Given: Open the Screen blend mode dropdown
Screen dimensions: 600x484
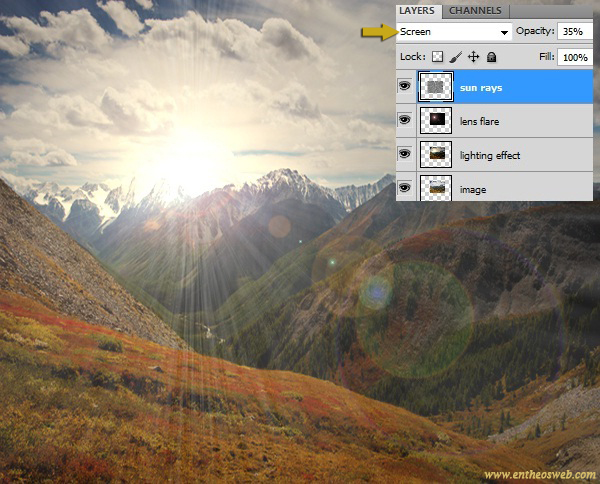Looking at the screenshot, I should [x=455, y=32].
